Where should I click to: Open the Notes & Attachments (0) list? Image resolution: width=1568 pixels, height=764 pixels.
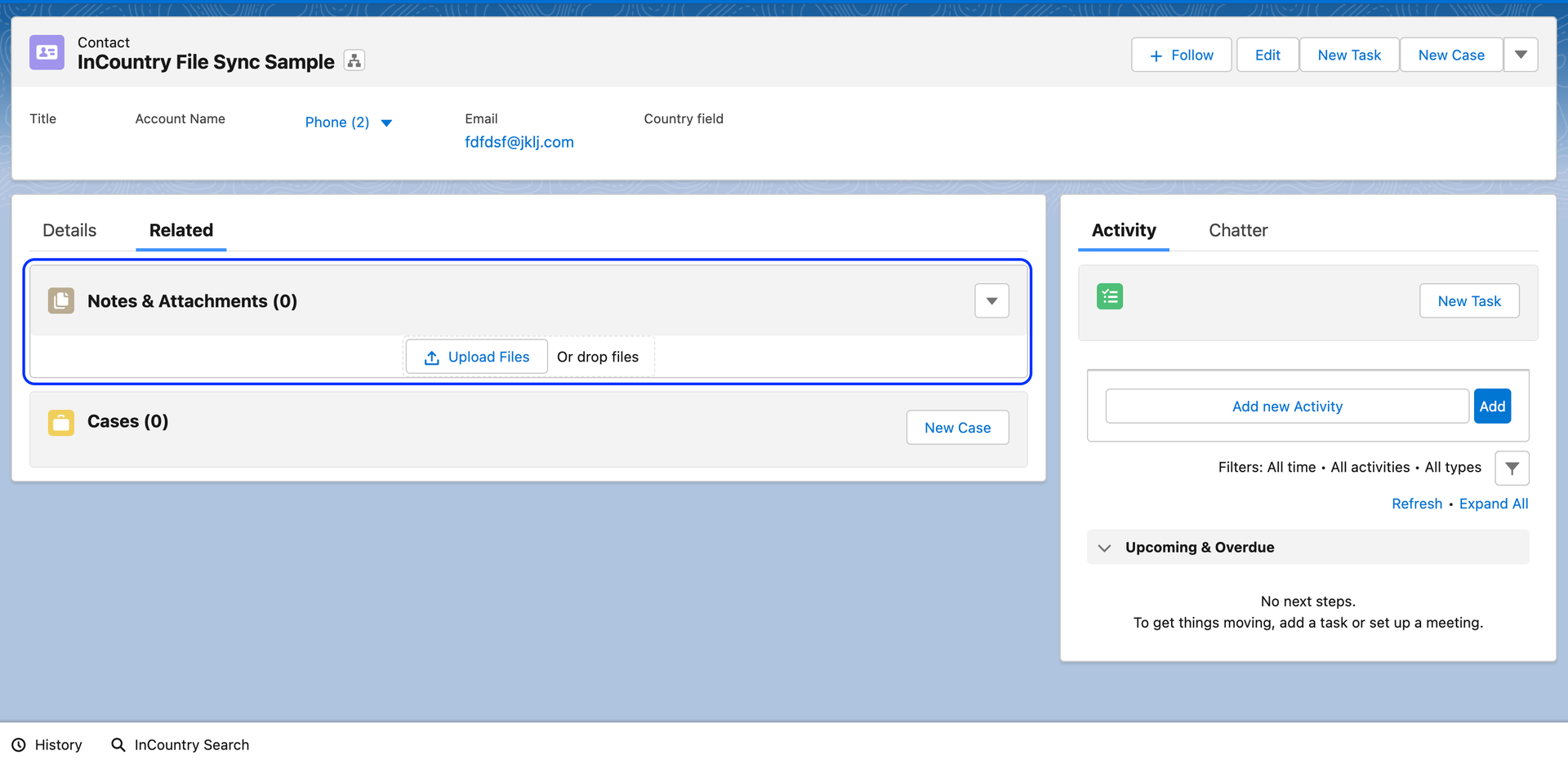click(x=192, y=301)
